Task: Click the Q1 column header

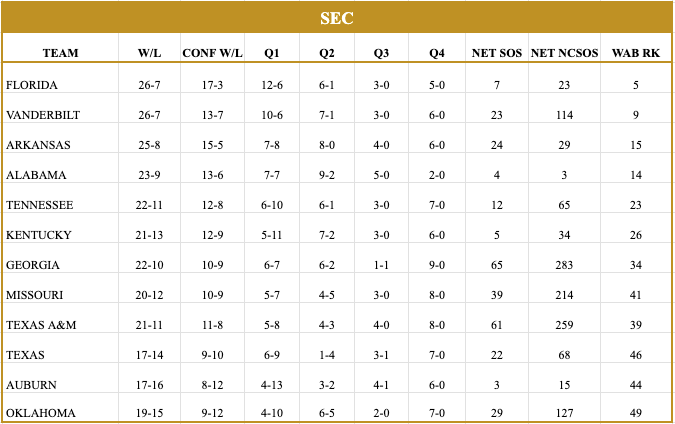Action: [272, 52]
